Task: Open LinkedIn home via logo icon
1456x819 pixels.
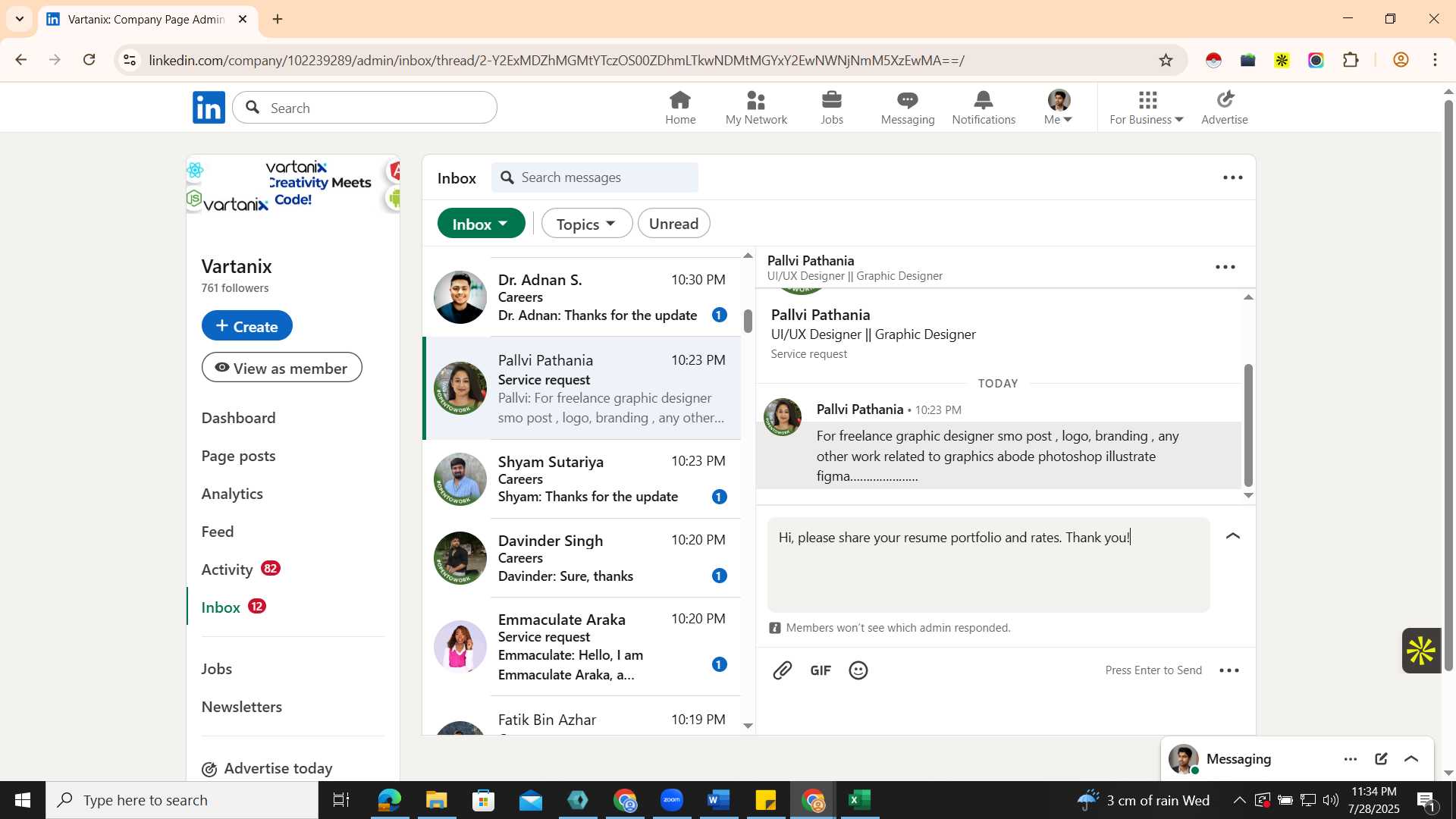Action: (x=209, y=108)
